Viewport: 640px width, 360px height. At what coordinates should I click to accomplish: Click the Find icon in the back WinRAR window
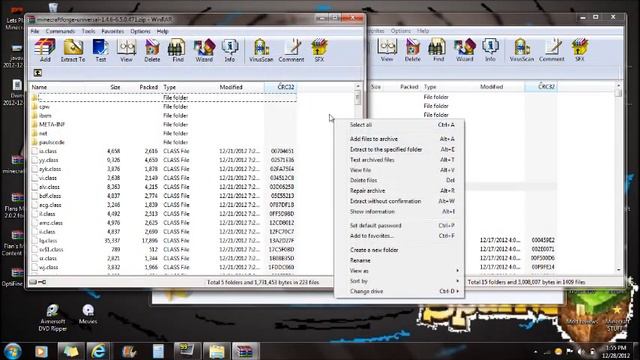tap(438, 50)
